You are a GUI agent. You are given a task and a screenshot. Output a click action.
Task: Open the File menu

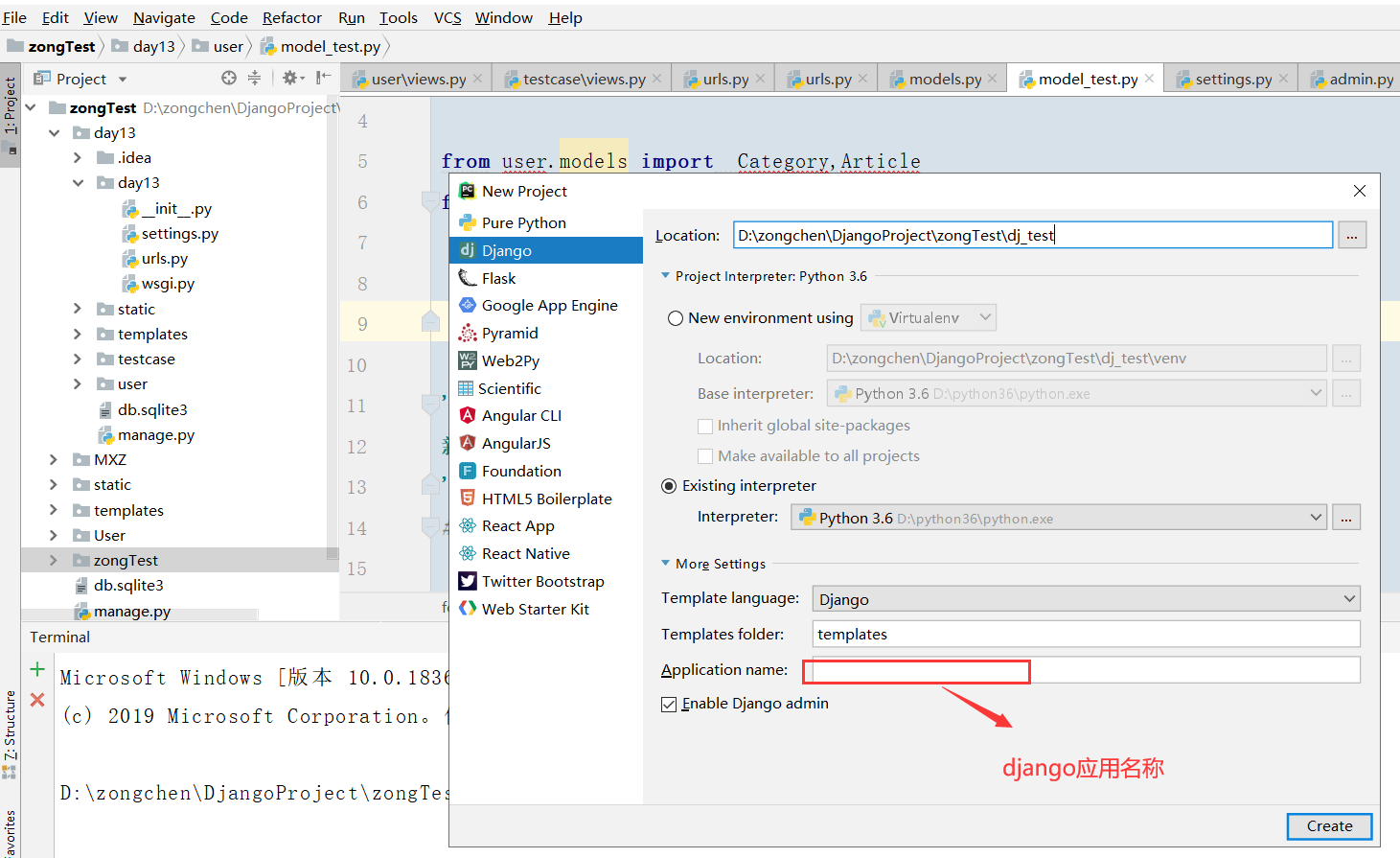point(15,17)
